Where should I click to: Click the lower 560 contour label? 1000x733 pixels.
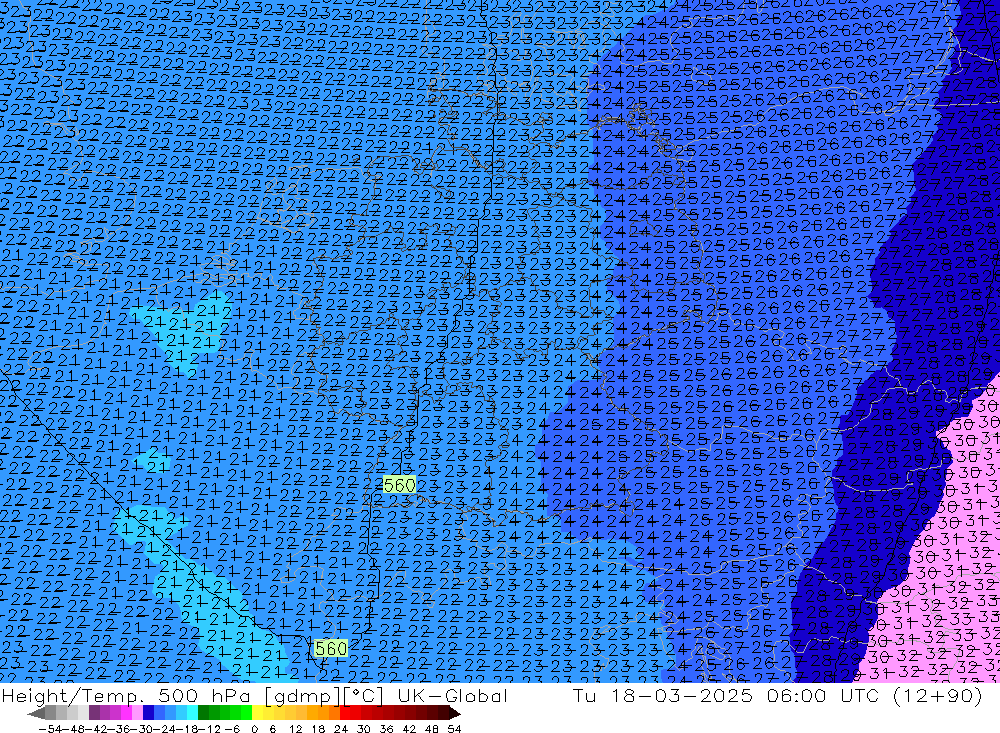[x=331, y=648]
